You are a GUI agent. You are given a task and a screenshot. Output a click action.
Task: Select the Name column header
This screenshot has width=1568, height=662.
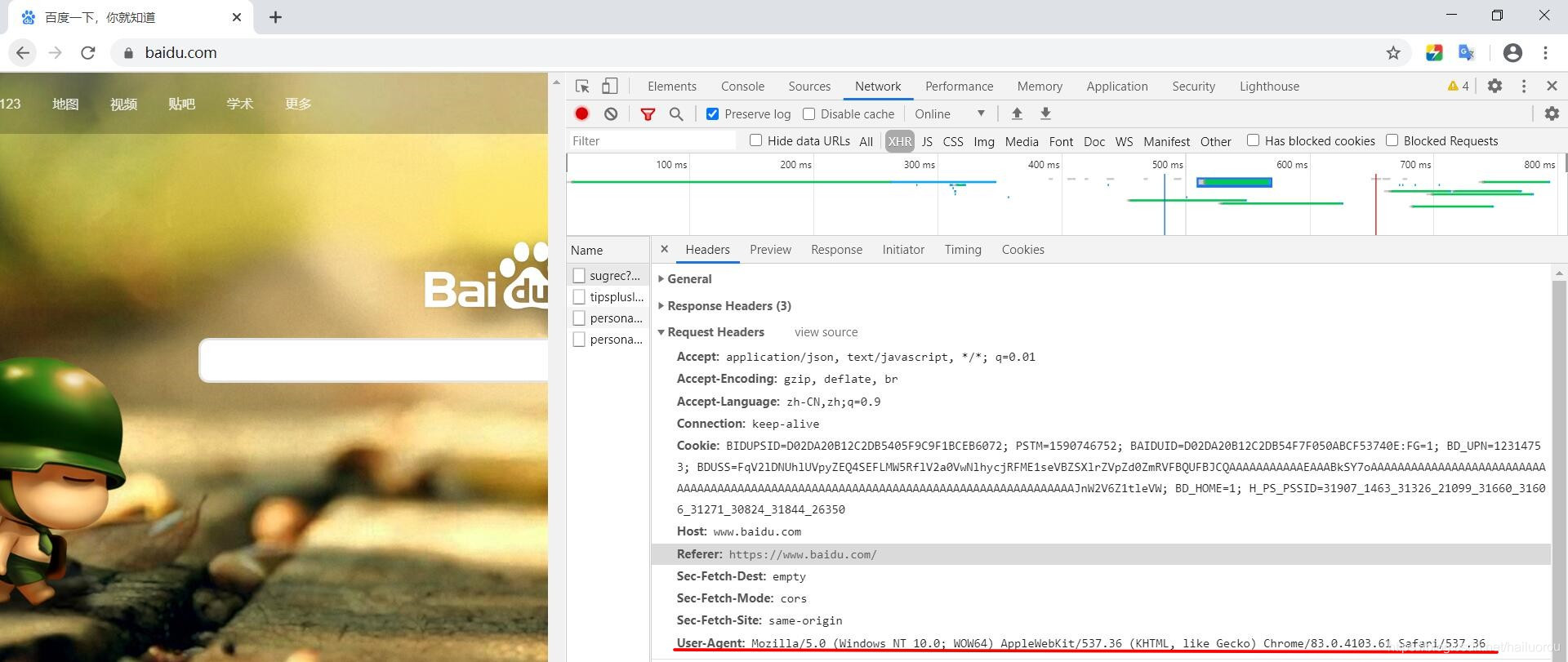tap(608, 250)
